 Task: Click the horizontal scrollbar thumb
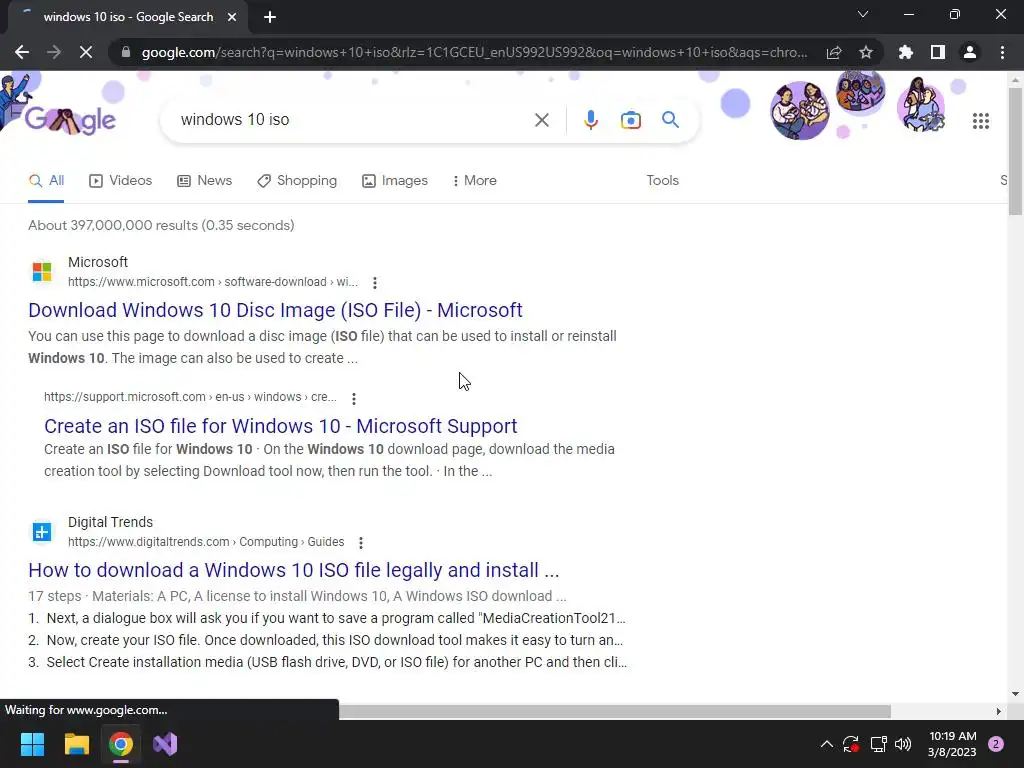pyautogui.click(x=615, y=711)
